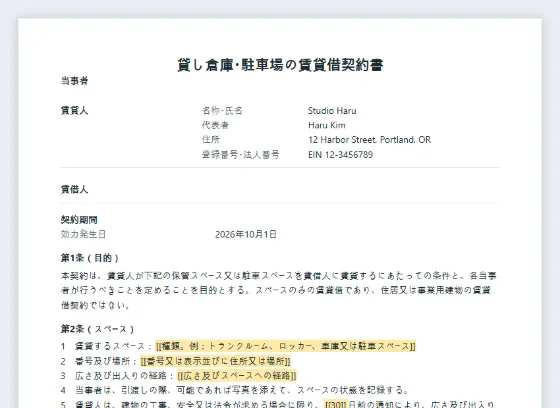Click the 賃貸人 party label

coord(74,110)
